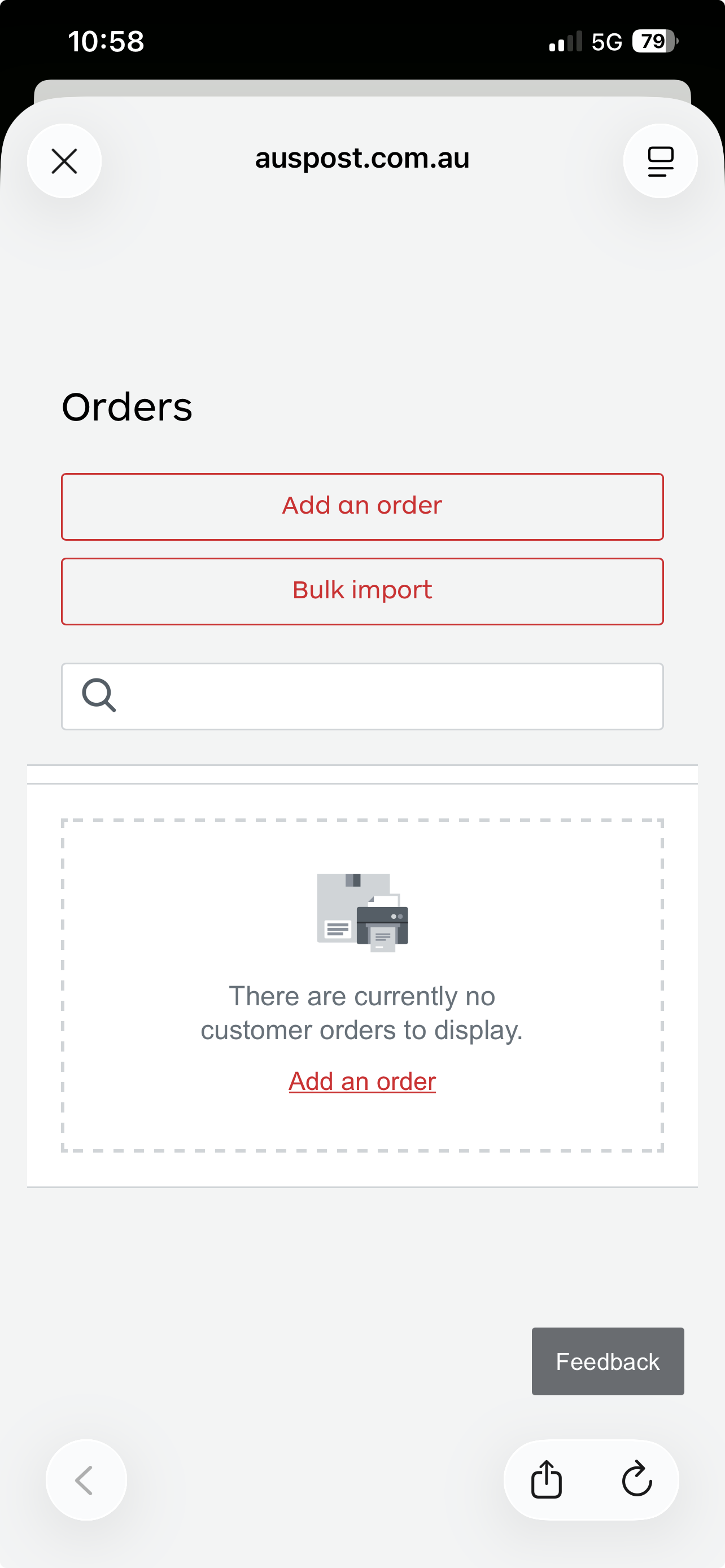Screen dimensions: 725x1568
Task: Tap the 10:58 clock in status bar
Action: click(x=106, y=42)
